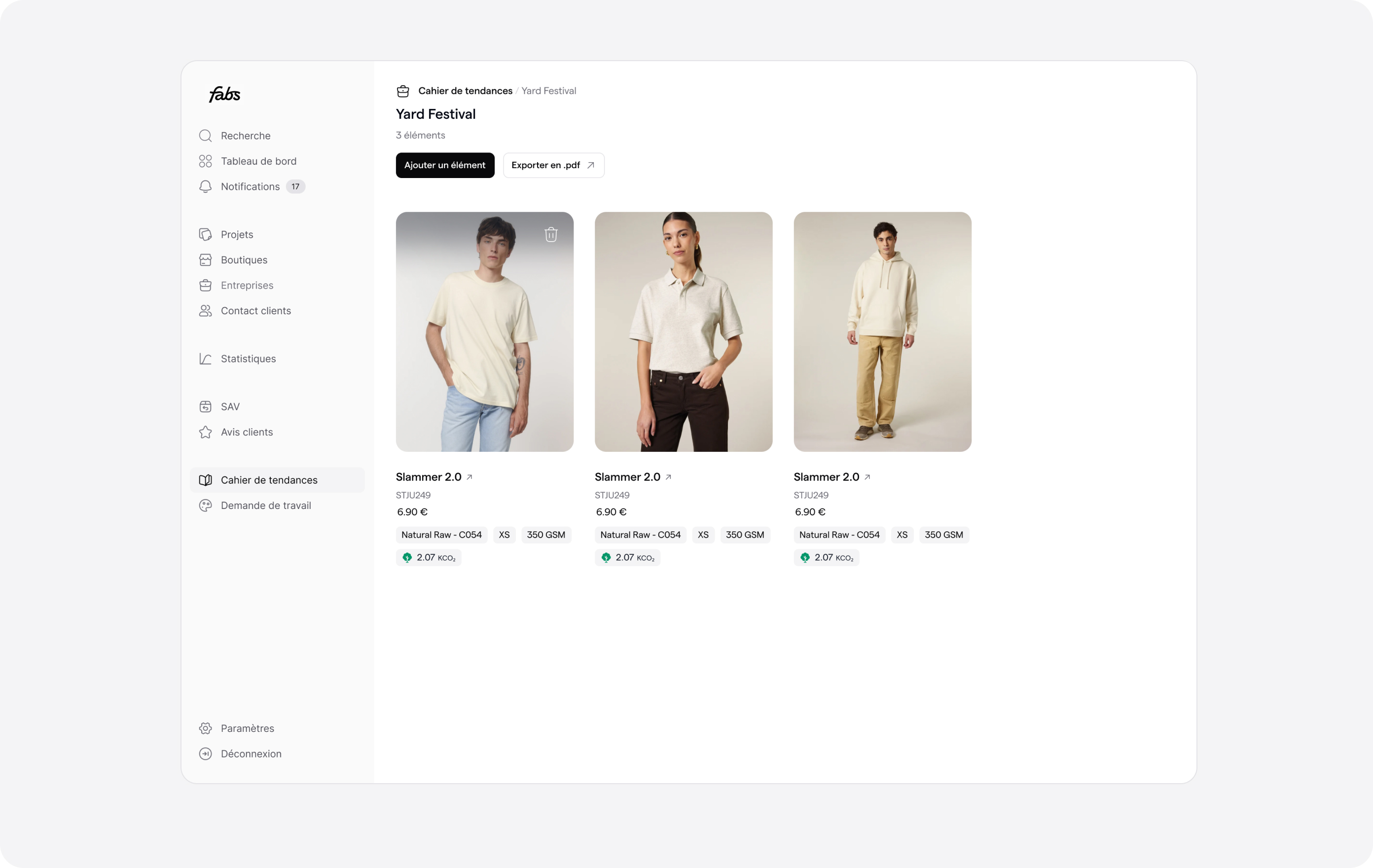The height and width of the screenshot is (868, 1373).
Task: Click the third product's Slammer 2.0 title
Action: pos(826,477)
